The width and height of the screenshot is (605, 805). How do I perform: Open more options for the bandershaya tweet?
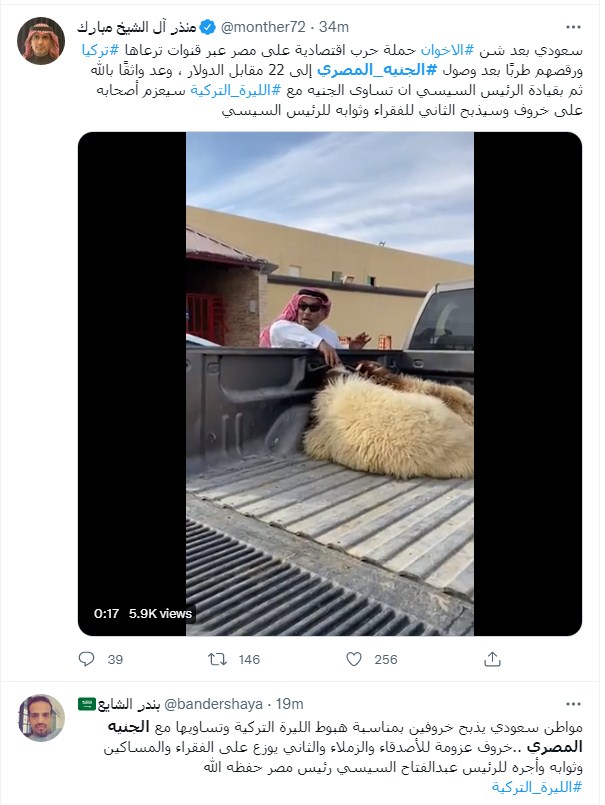coord(573,704)
